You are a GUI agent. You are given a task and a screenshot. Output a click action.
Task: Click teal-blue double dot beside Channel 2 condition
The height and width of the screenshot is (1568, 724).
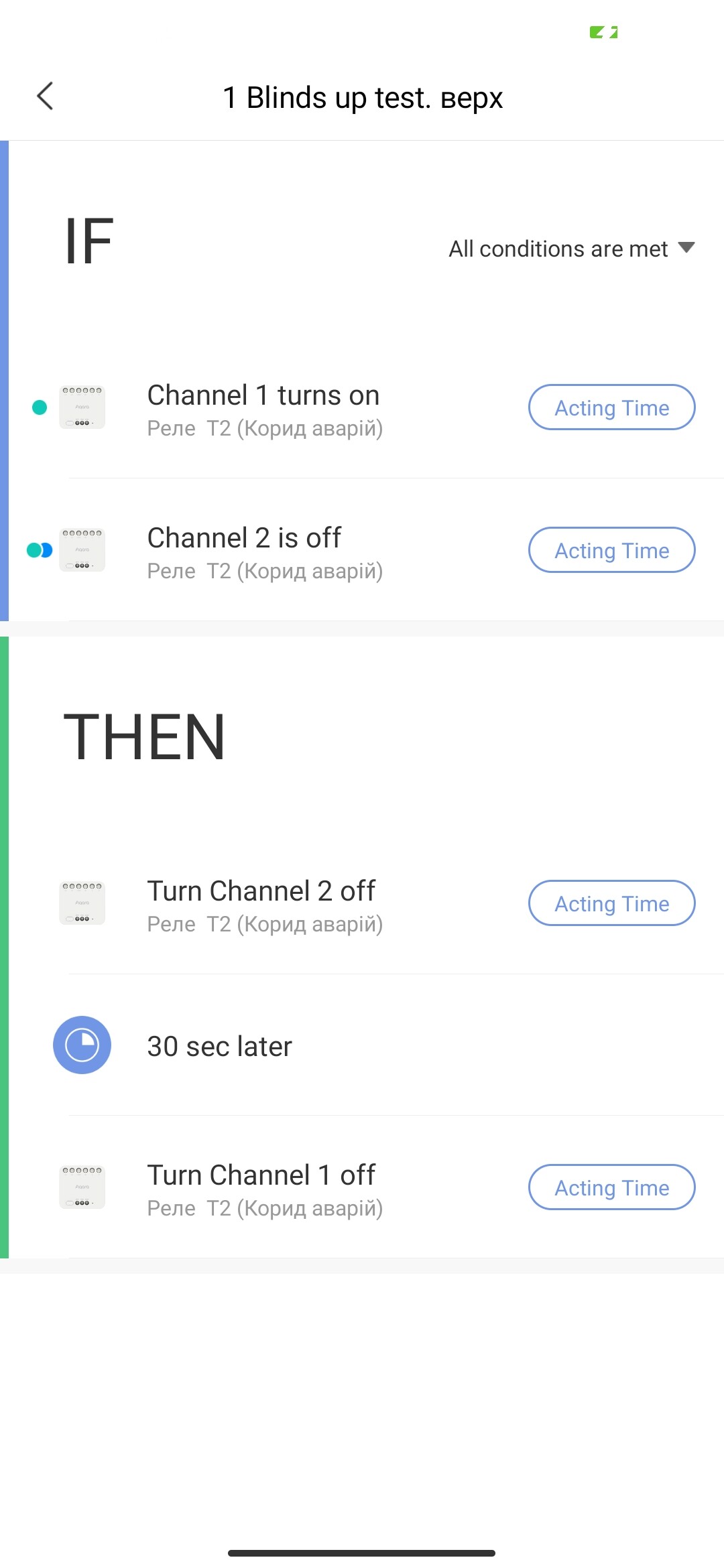point(40,549)
